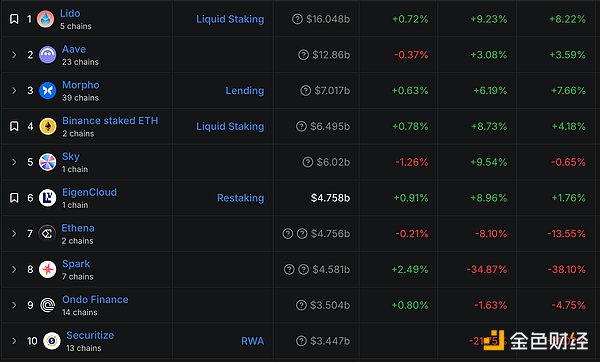This screenshot has width=600, height=362.
Task: Expand the Ethena row chevron
Action: tap(14, 233)
